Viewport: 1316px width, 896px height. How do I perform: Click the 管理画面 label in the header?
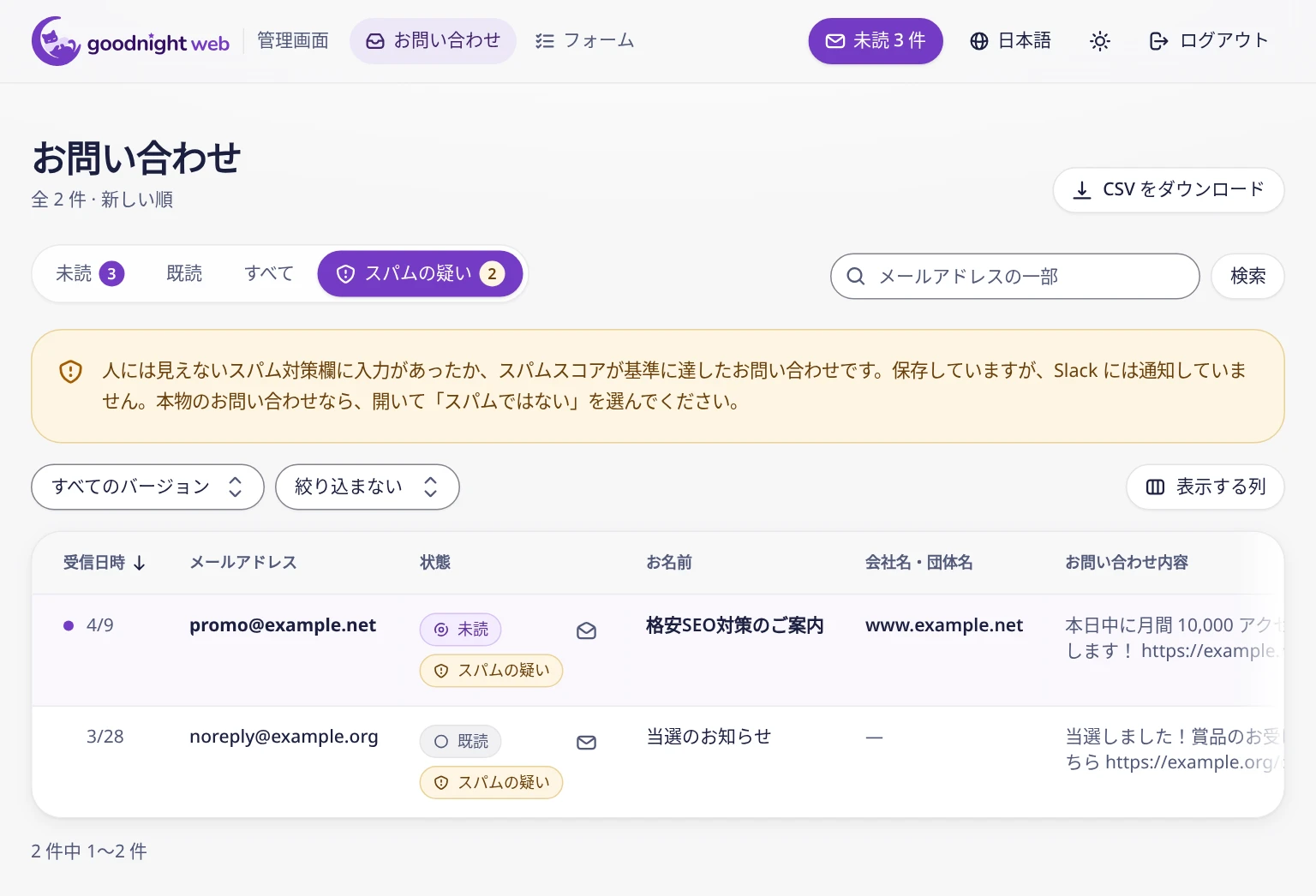point(293,41)
